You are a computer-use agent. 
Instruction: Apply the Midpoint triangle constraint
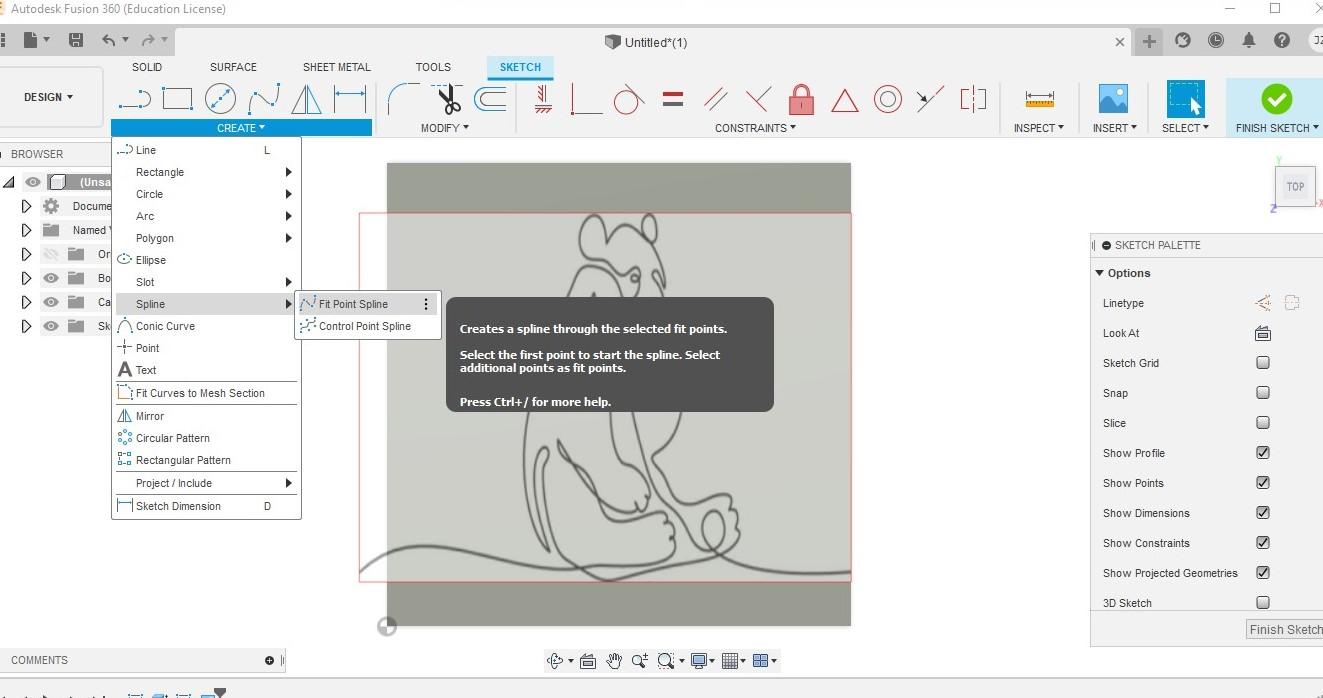845,100
